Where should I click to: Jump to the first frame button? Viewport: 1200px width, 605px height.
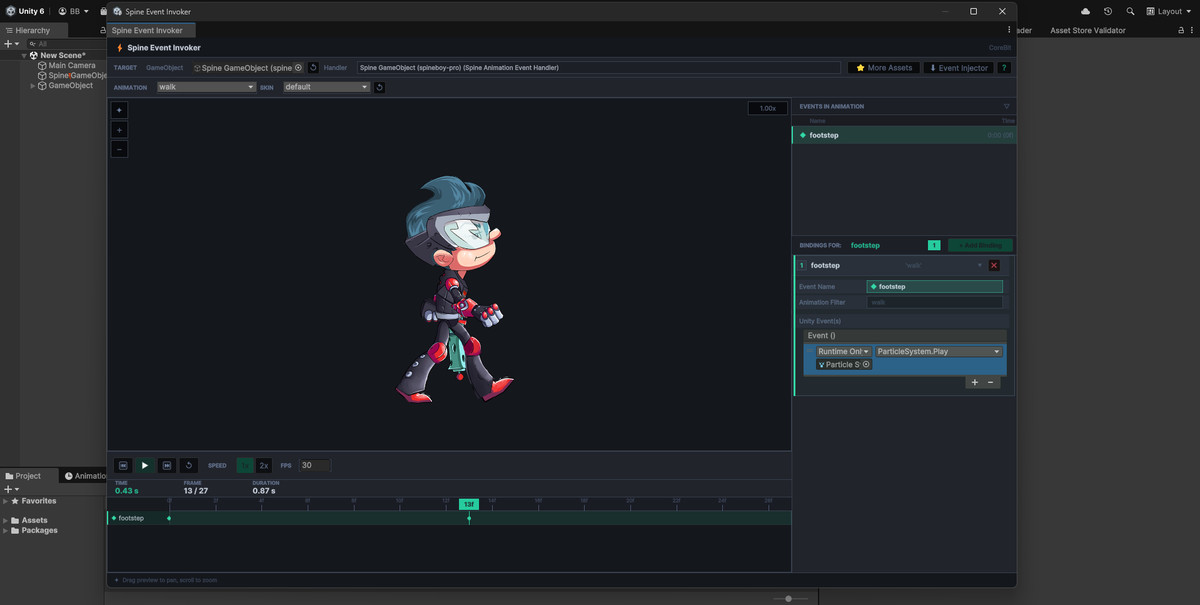[x=123, y=465]
